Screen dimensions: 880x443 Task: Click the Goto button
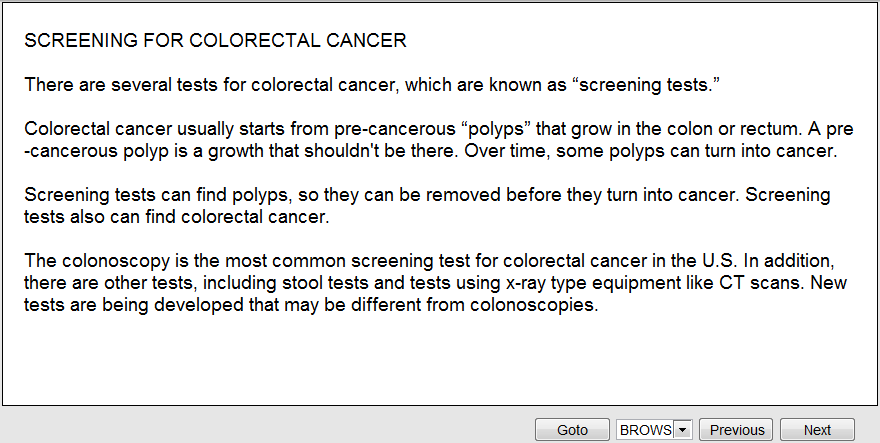tap(572, 430)
